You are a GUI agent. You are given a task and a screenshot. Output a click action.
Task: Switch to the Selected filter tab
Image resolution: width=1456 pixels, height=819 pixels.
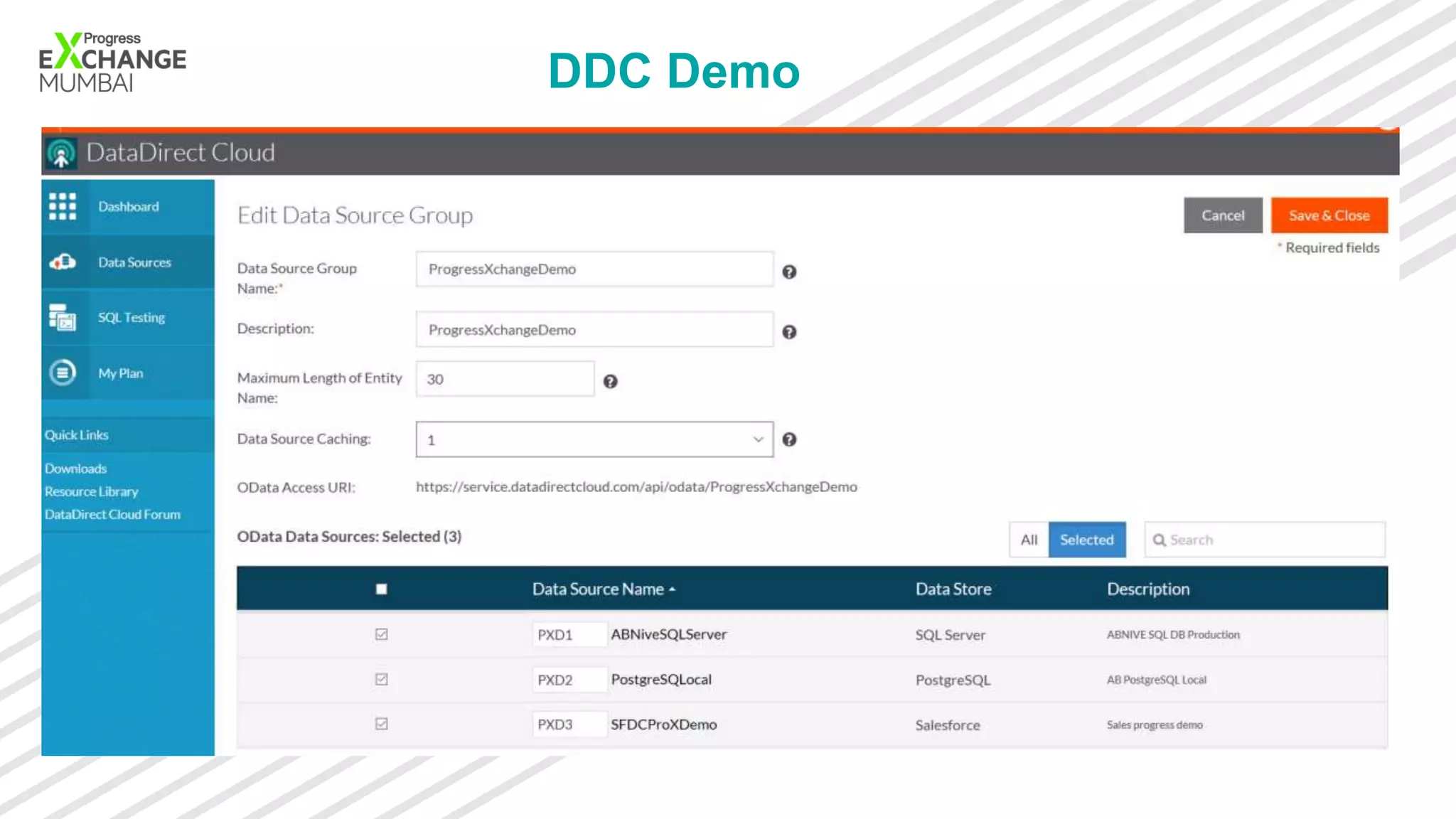pyautogui.click(x=1087, y=540)
